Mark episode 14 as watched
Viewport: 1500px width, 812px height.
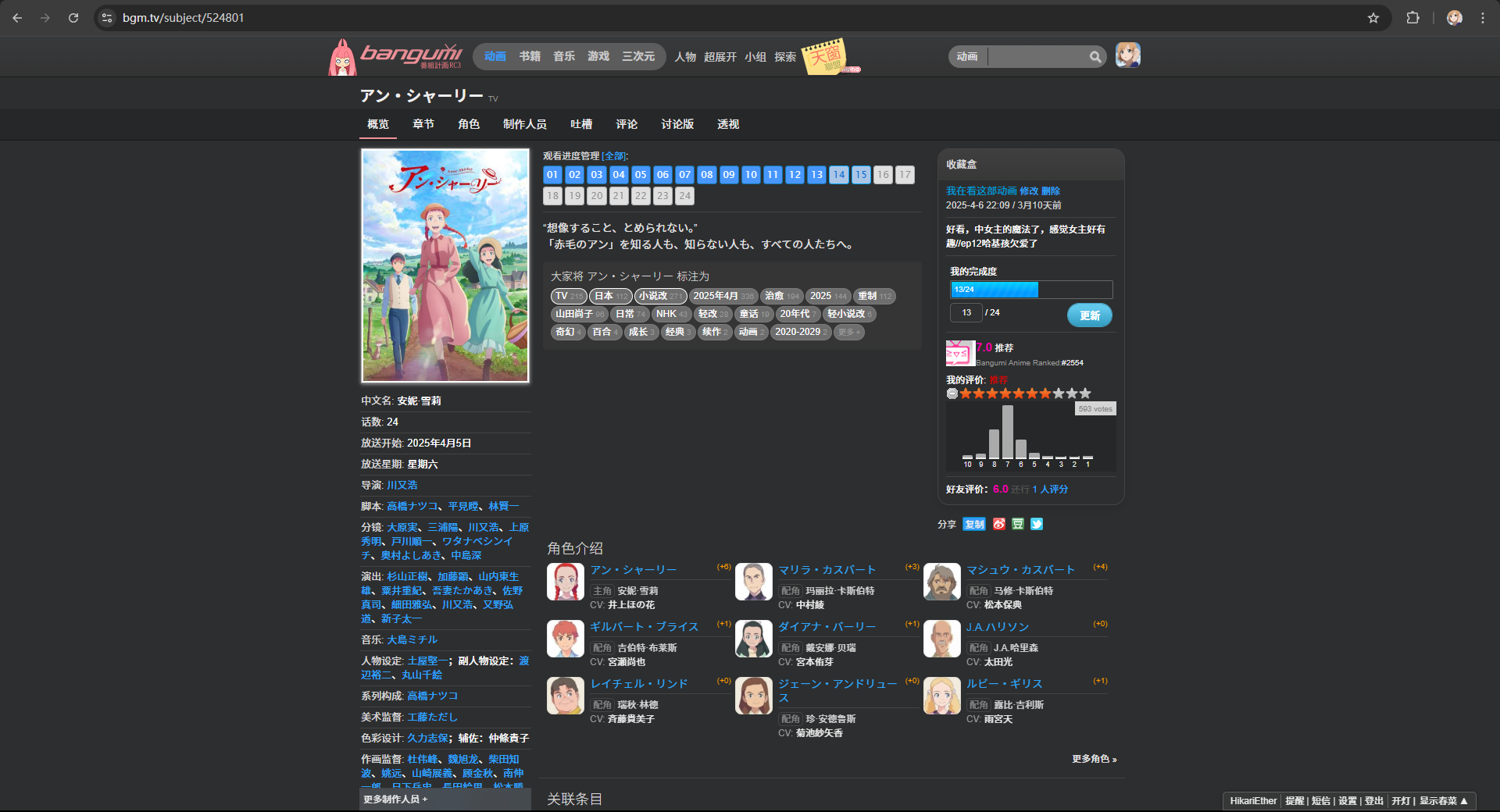[839, 174]
